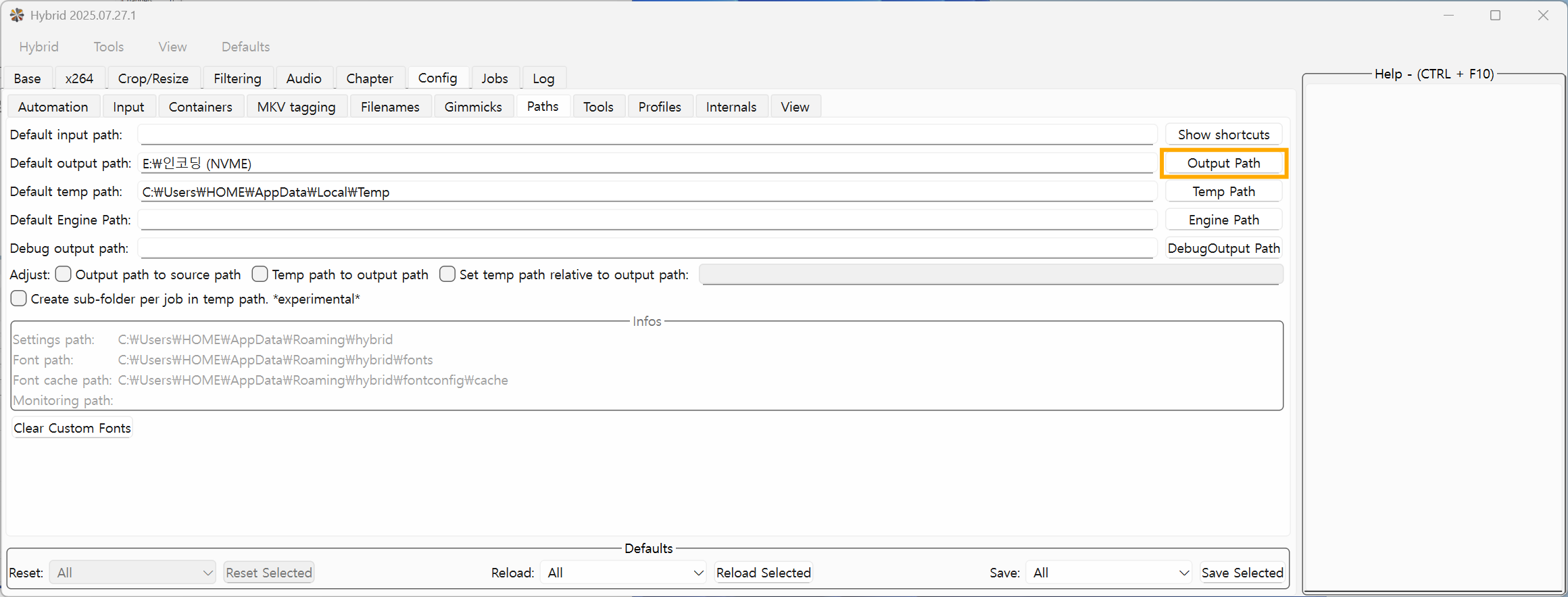Click the Default Engine Path field
Screen dimensions: 1568x597
(647, 220)
